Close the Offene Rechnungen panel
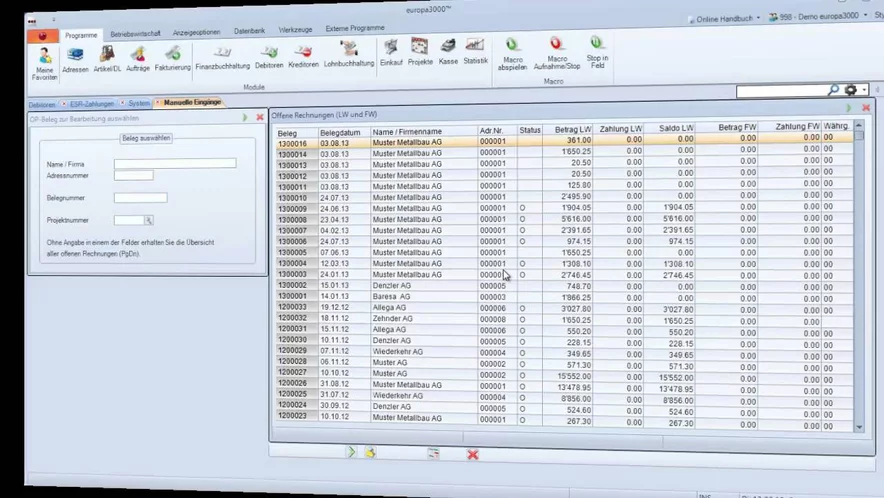This screenshot has width=884, height=498. pos(866,107)
